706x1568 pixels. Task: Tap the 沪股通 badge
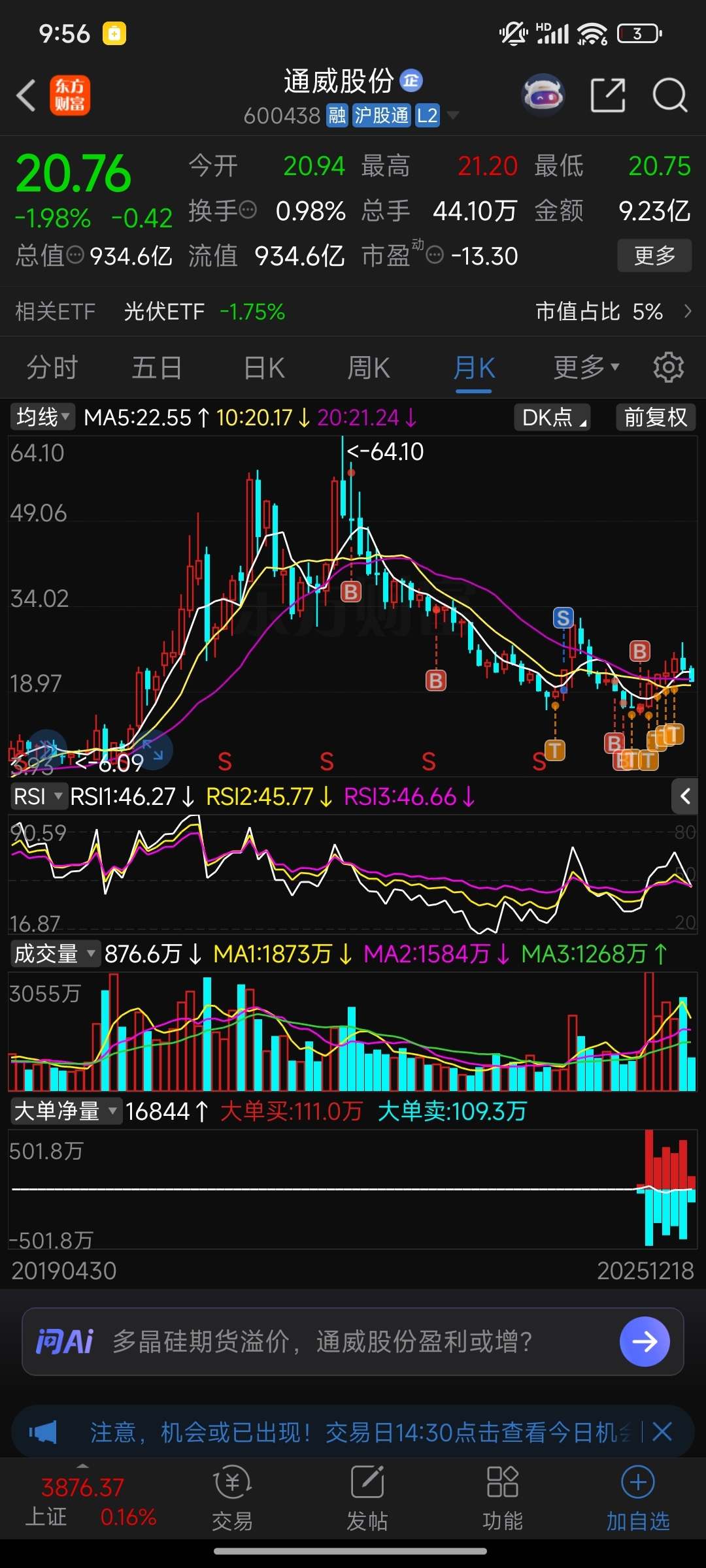click(x=382, y=116)
